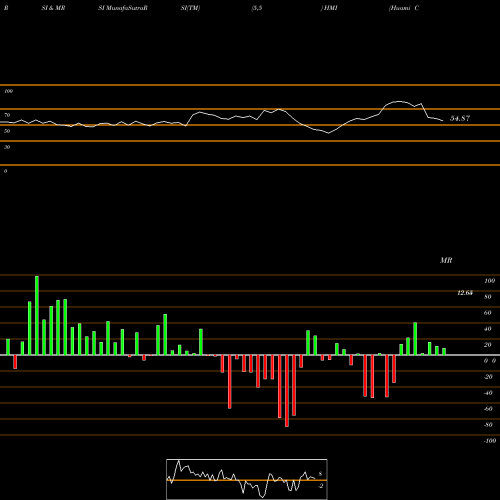Click the 'SI & MR' header text
This screenshot has height=500, width=500.
[x=53, y=8]
